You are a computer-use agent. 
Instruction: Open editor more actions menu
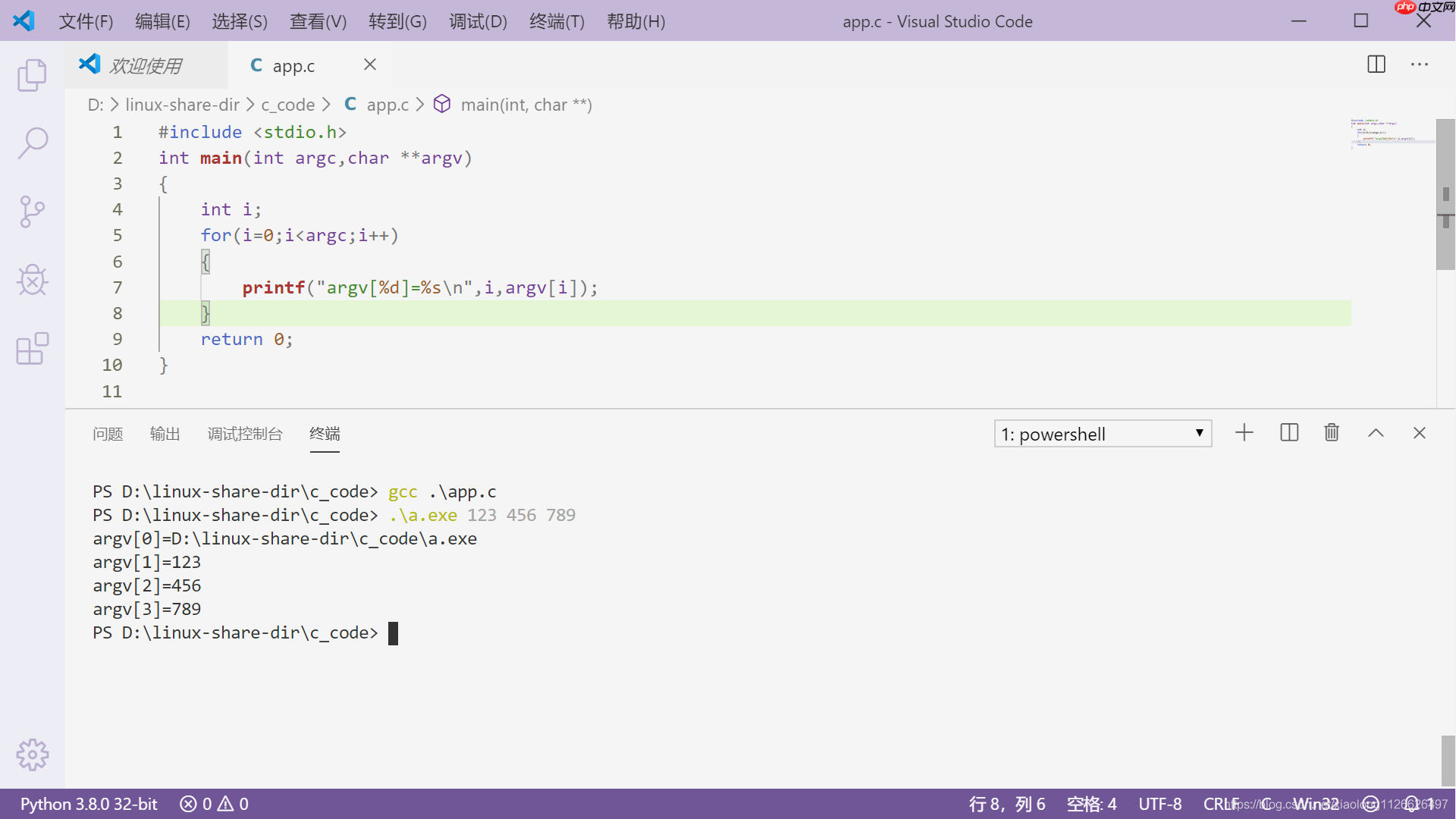(x=1419, y=64)
